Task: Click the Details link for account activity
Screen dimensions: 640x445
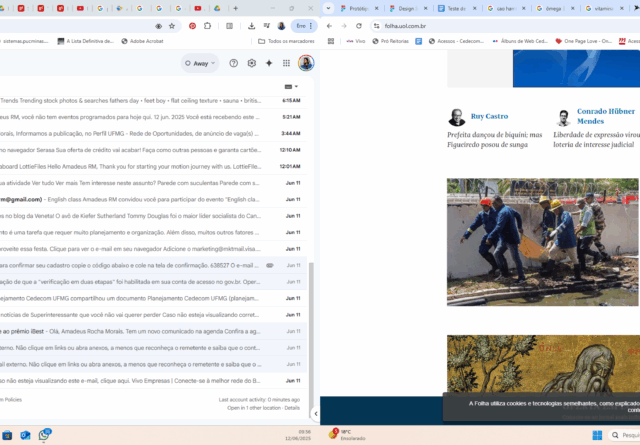Action: [291, 408]
